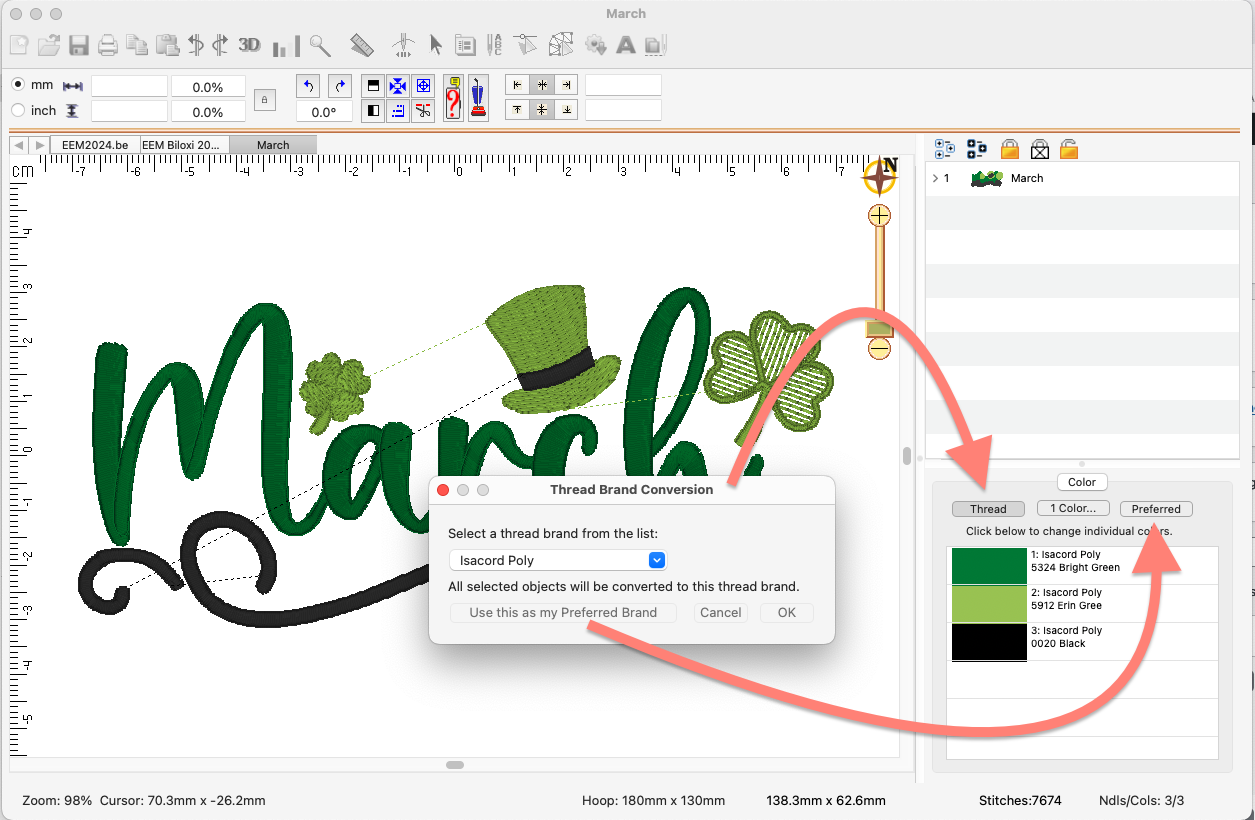Select the mm units radio button
Image resolution: width=1255 pixels, height=820 pixels.
click(18, 85)
